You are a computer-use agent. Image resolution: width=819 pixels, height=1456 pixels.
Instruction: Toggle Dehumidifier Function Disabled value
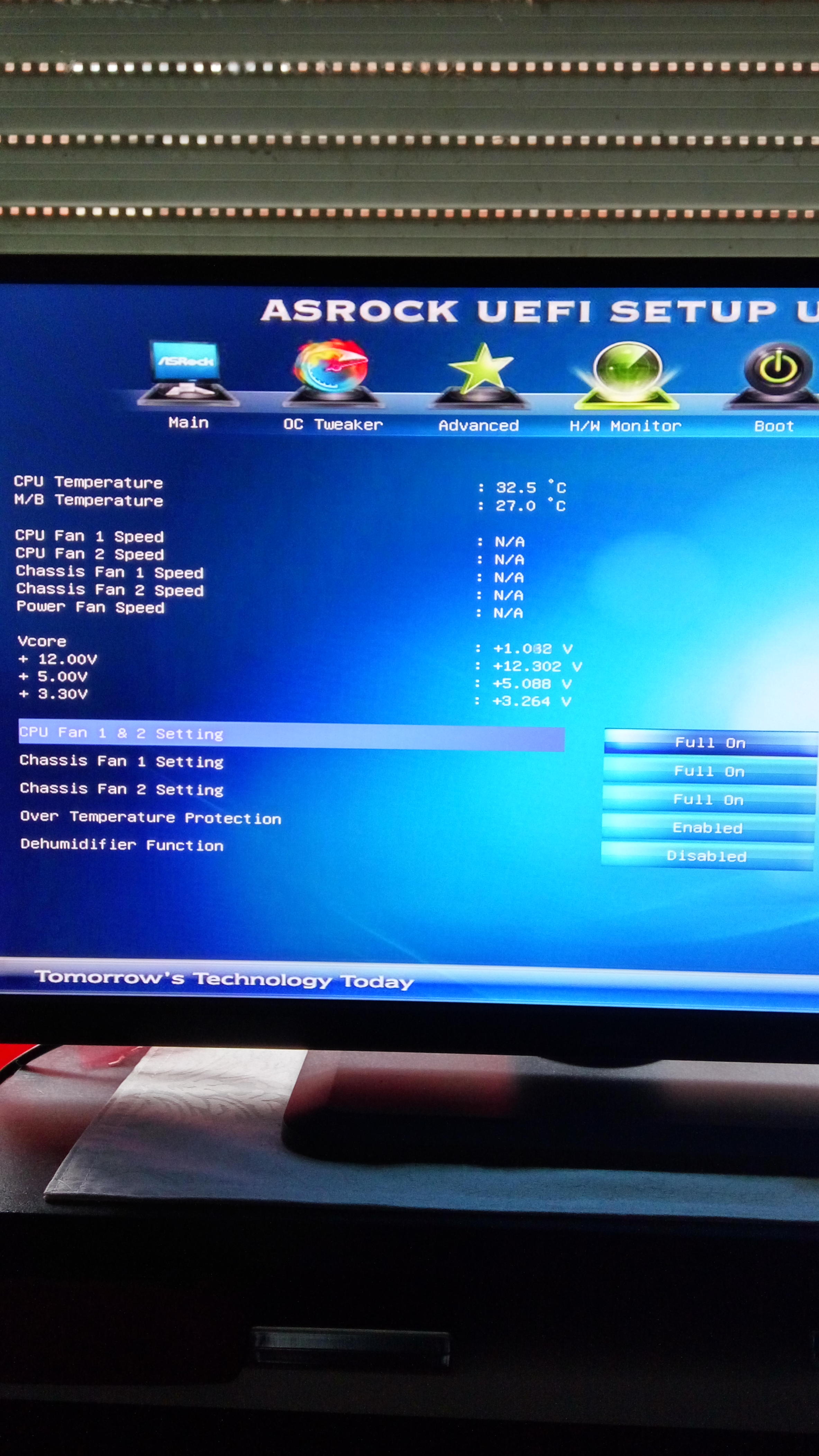(706, 856)
